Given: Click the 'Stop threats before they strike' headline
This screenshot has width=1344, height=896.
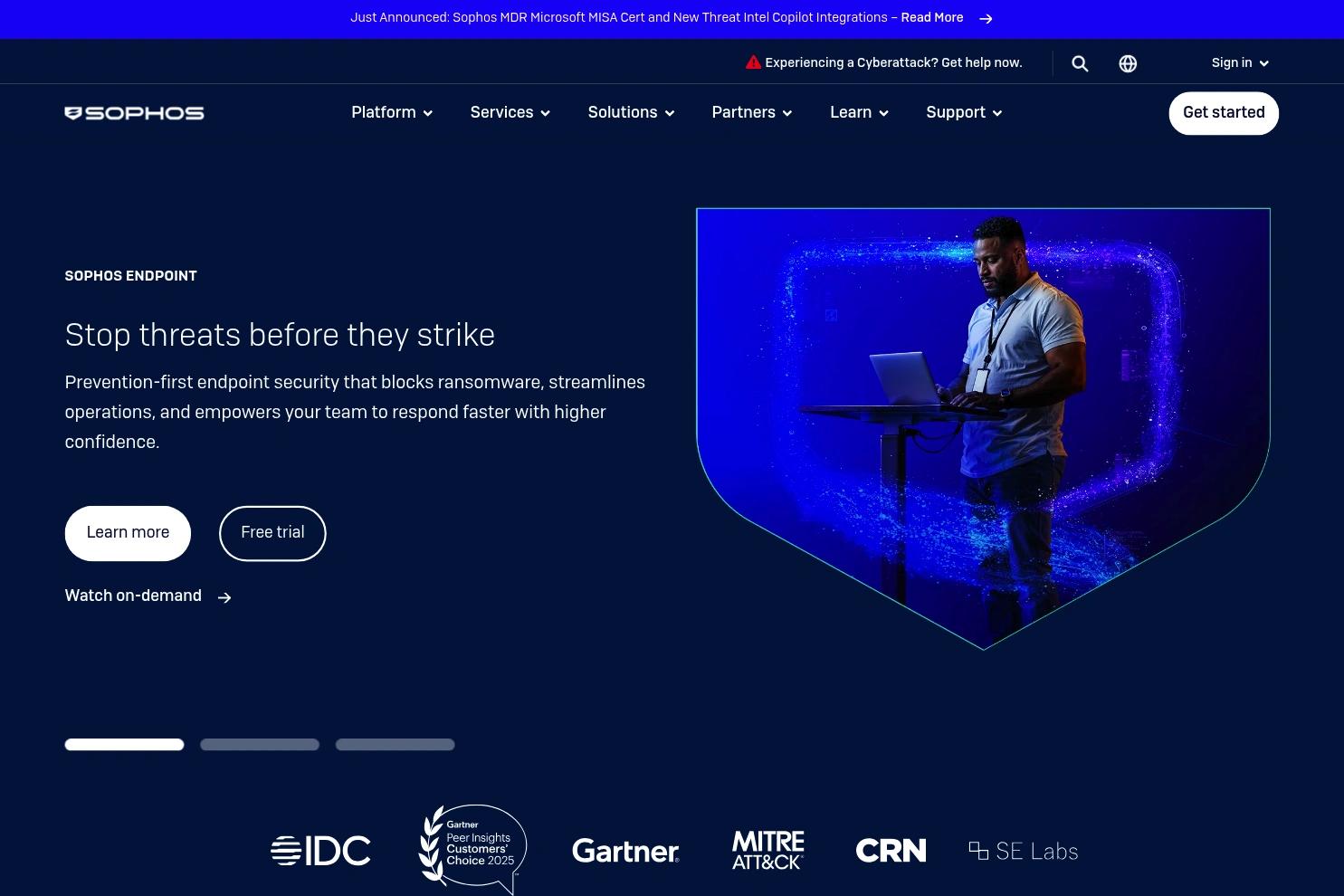Looking at the screenshot, I should pyautogui.click(x=280, y=336).
